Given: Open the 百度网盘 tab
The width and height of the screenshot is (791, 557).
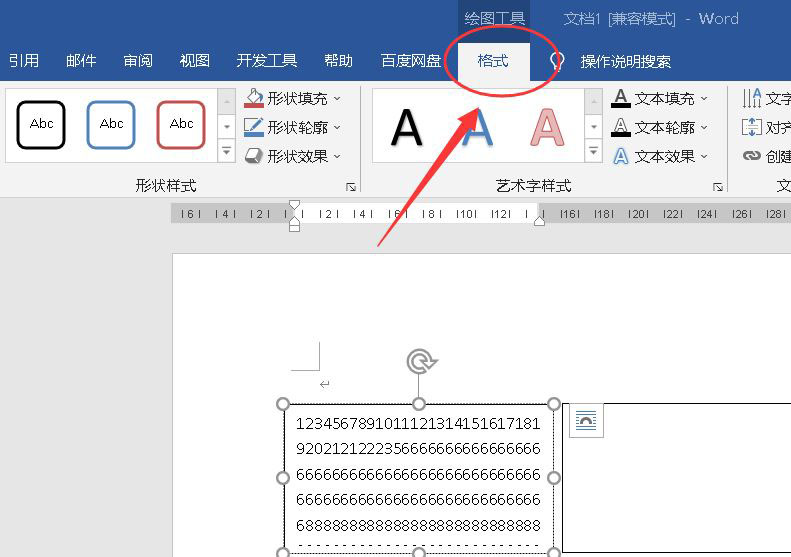Looking at the screenshot, I should point(411,61).
